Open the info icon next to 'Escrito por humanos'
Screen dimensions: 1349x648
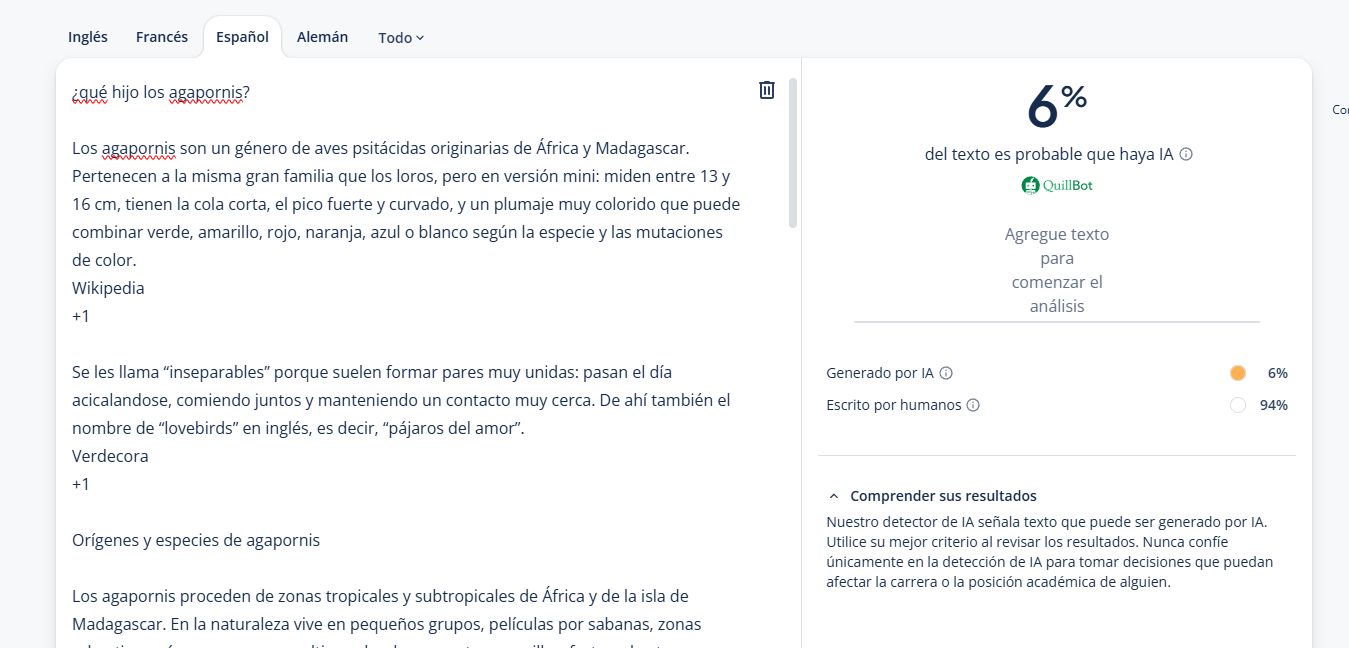point(973,405)
